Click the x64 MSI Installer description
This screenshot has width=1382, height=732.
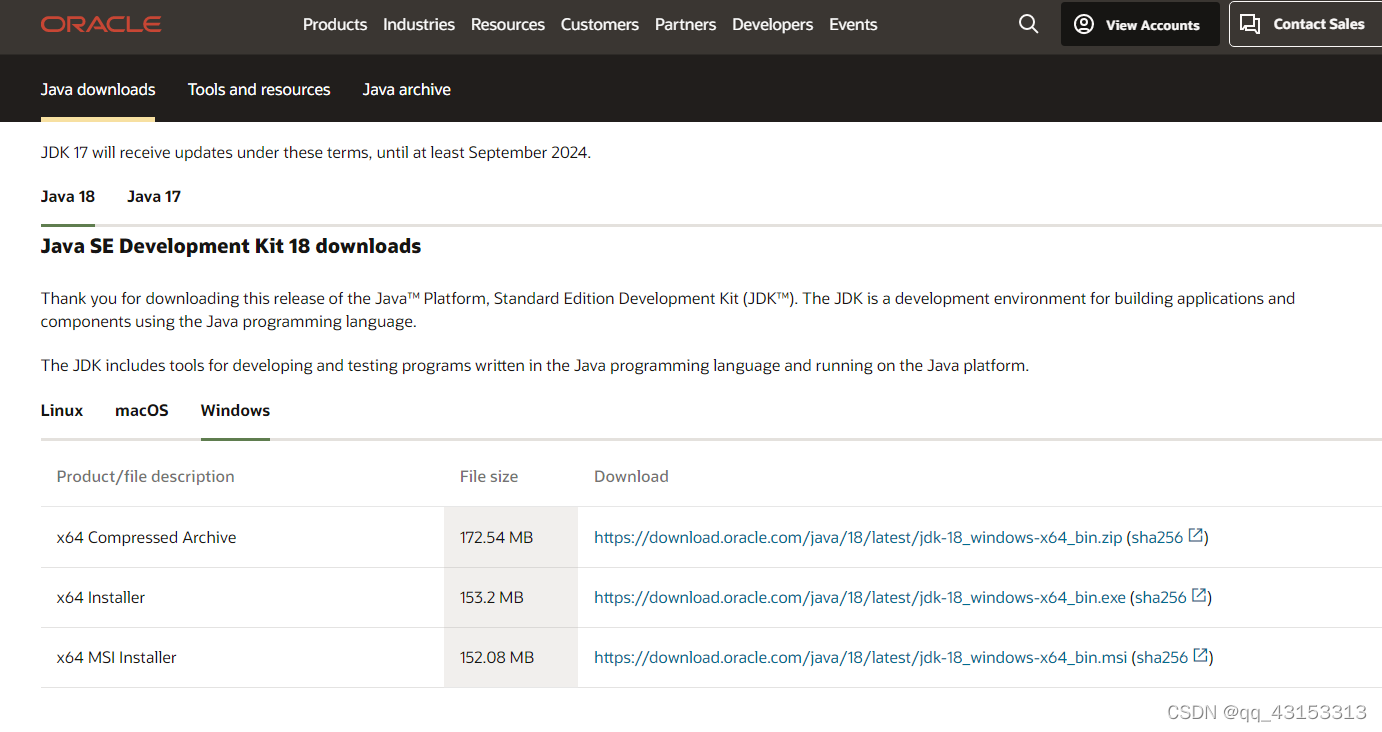point(117,657)
